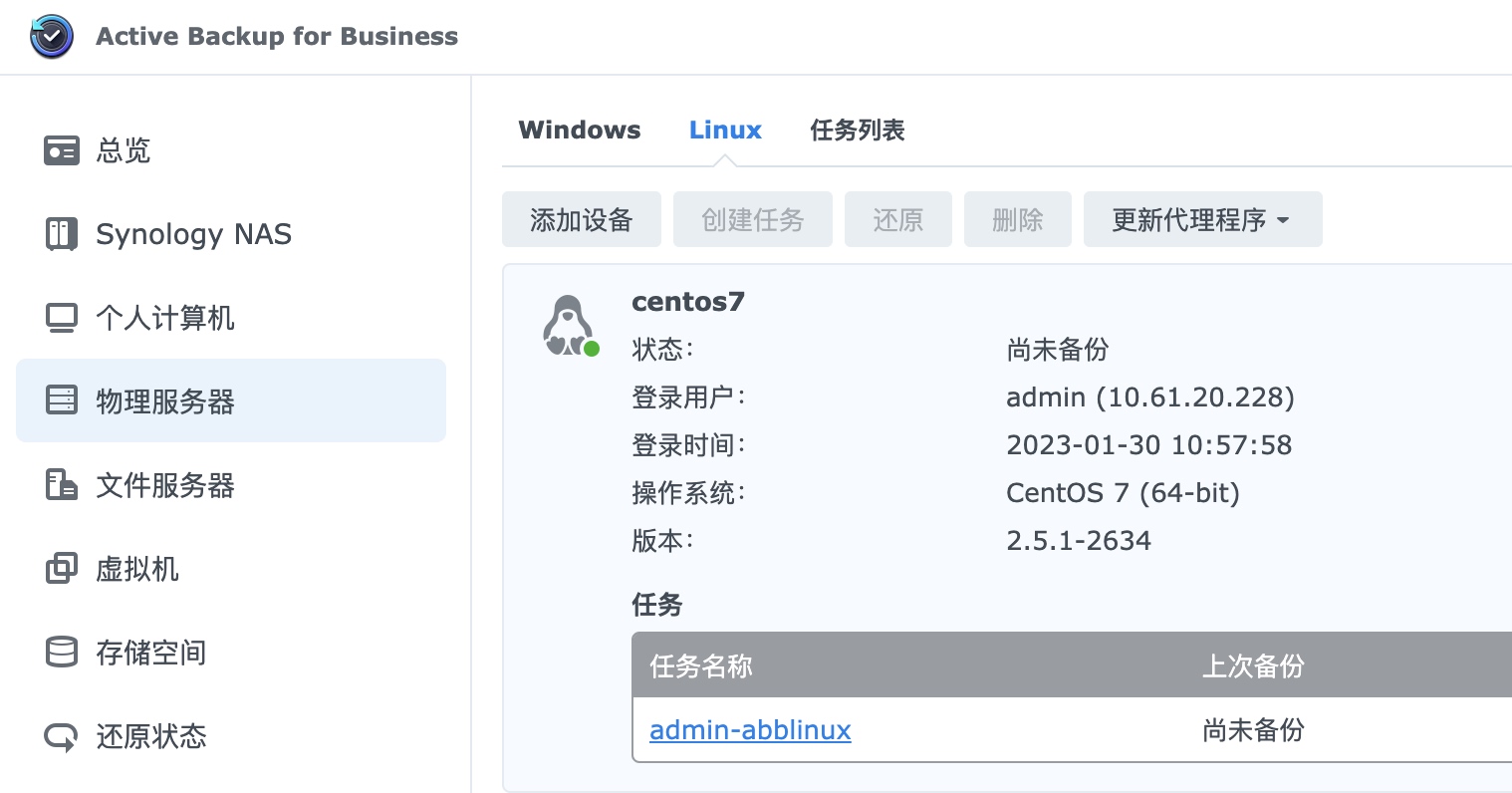This screenshot has height=793, width=1512.
Task: Open the 文件服务器 section
Action: point(231,485)
